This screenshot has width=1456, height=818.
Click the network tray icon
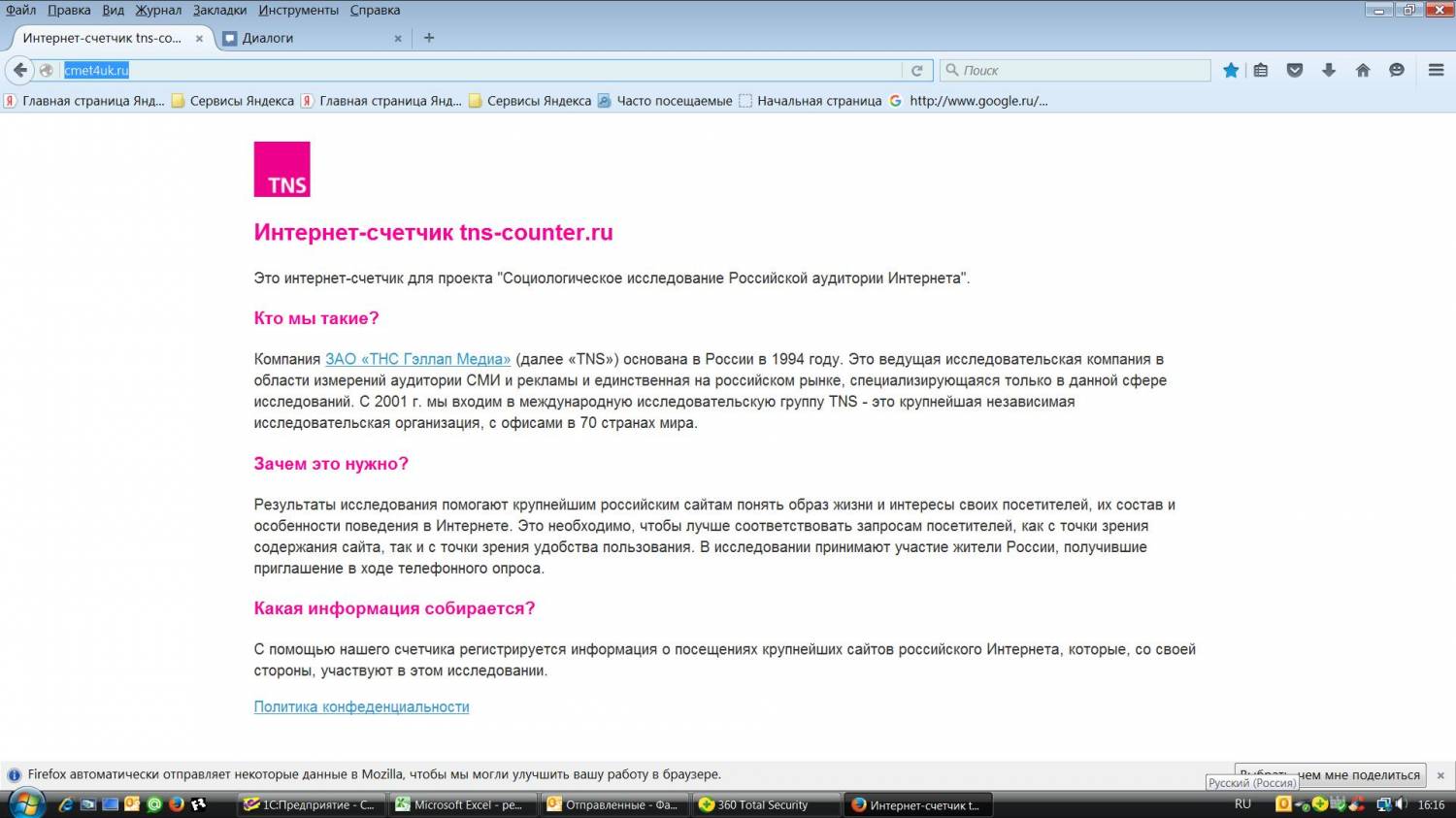click(1385, 804)
